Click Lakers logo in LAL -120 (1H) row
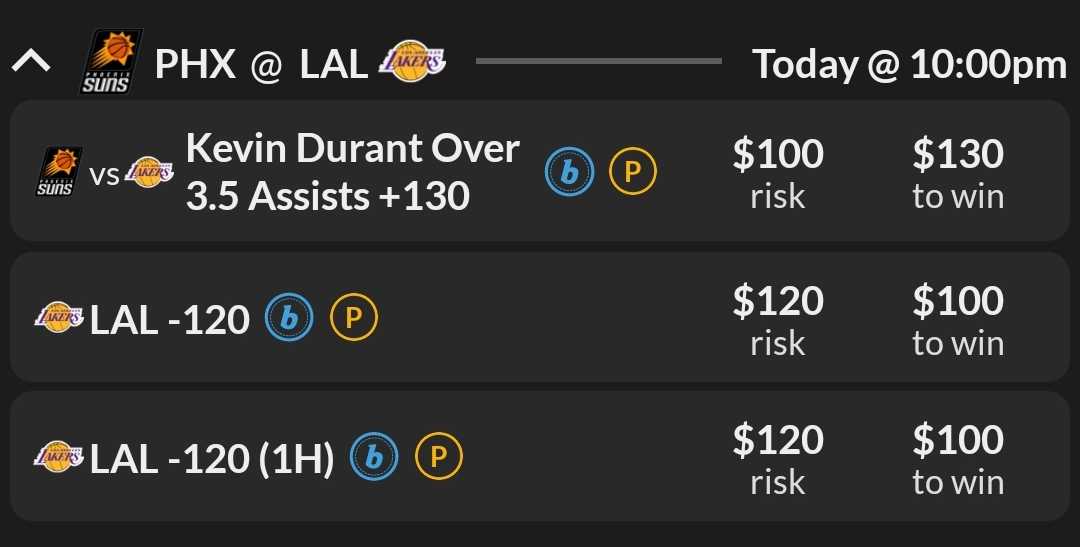Viewport: 1080px width, 547px height. (x=59, y=457)
